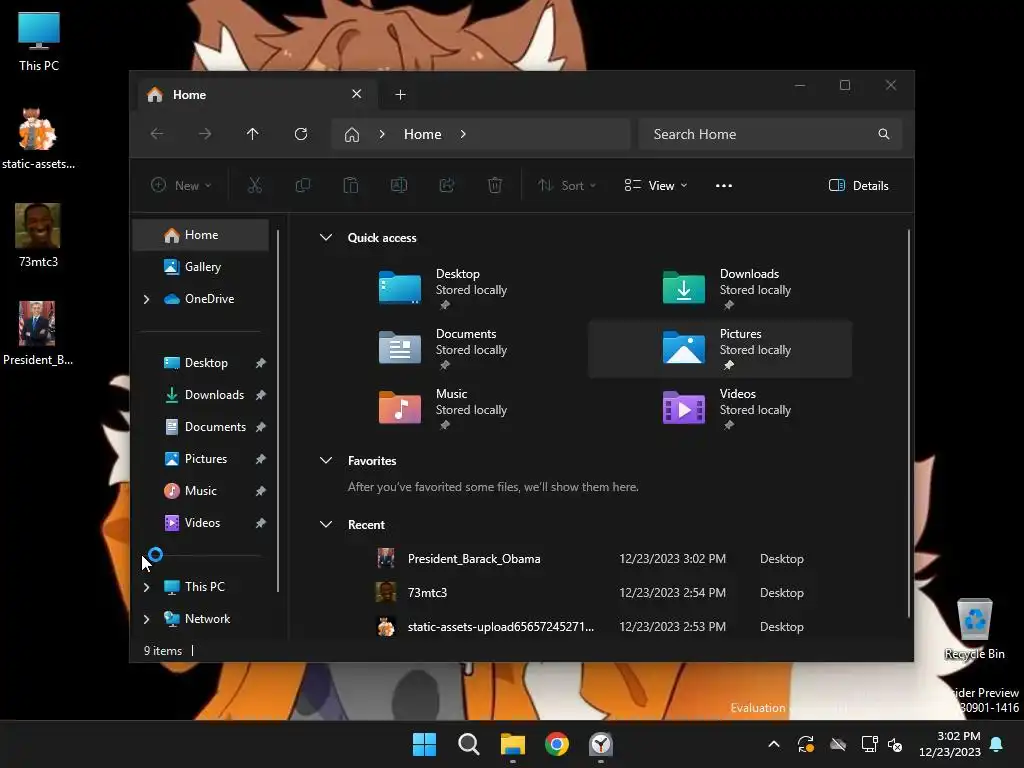Open the See more ellipsis menu
The image size is (1024, 768).
click(x=724, y=185)
